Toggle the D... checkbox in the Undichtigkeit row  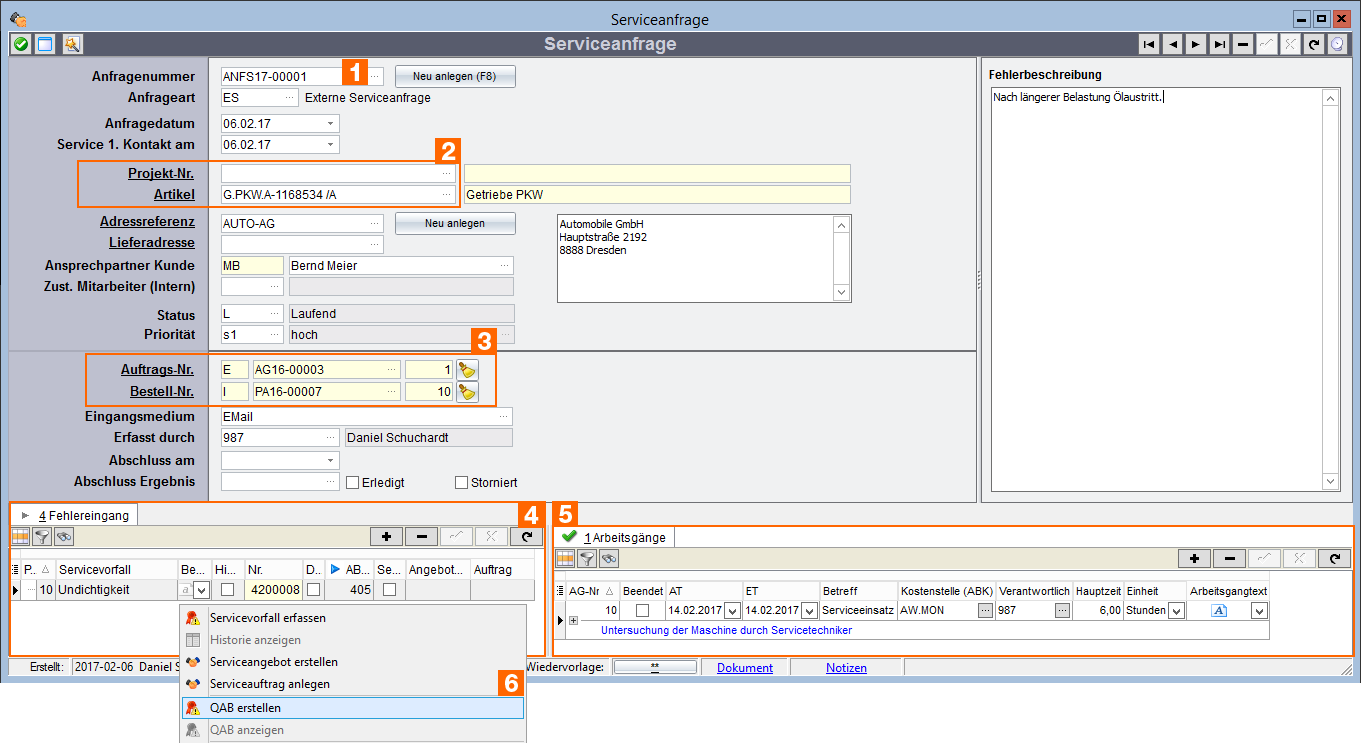313,590
